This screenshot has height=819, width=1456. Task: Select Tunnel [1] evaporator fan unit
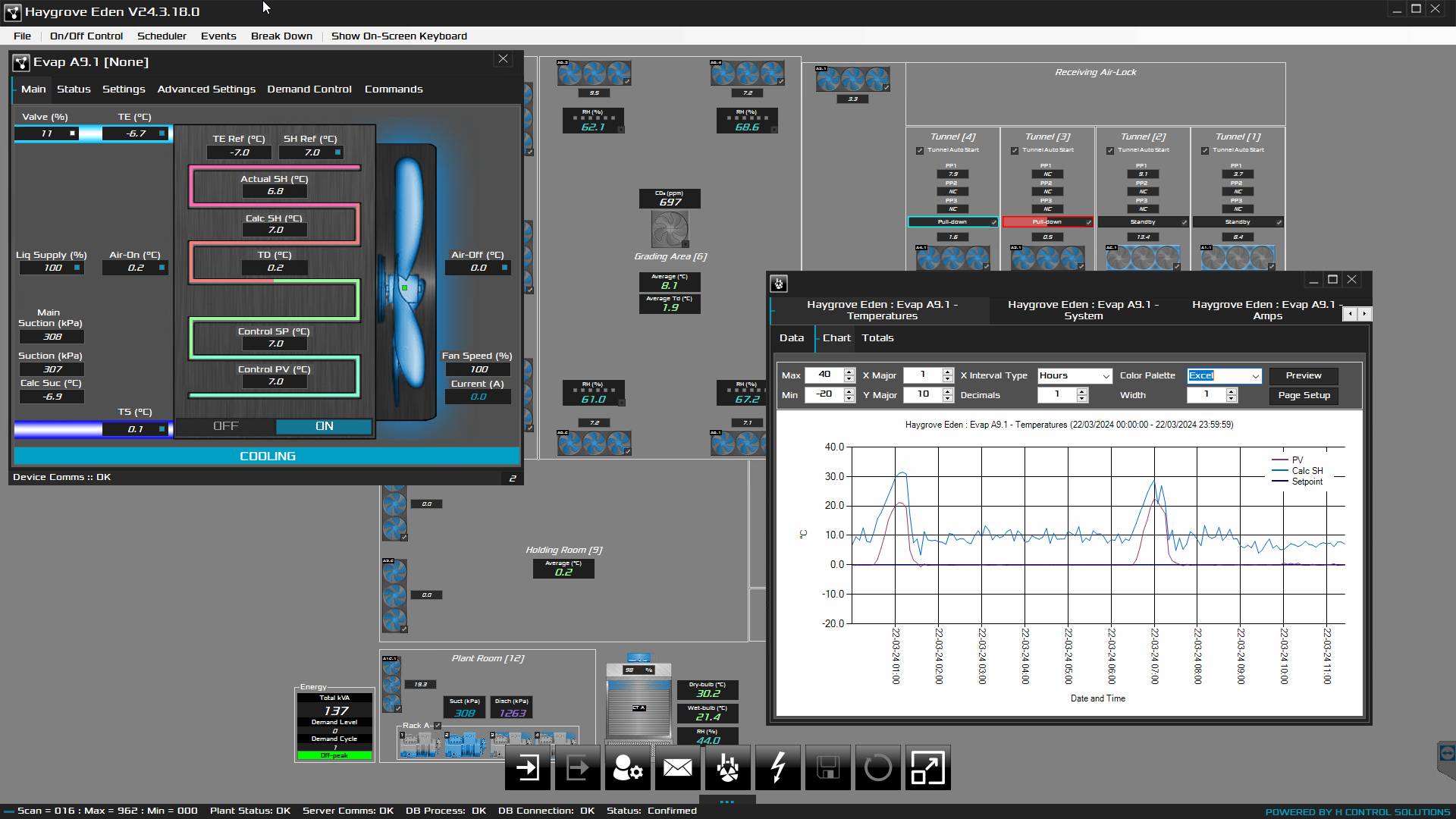pos(1238,258)
